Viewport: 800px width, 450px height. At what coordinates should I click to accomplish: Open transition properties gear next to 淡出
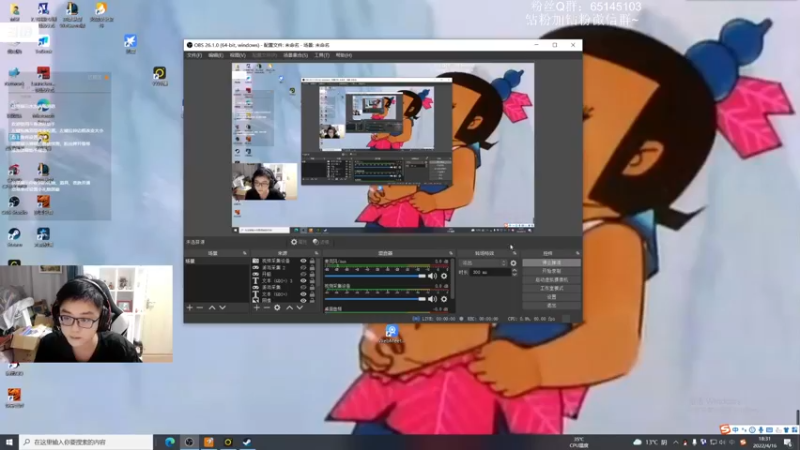[x=513, y=263]
